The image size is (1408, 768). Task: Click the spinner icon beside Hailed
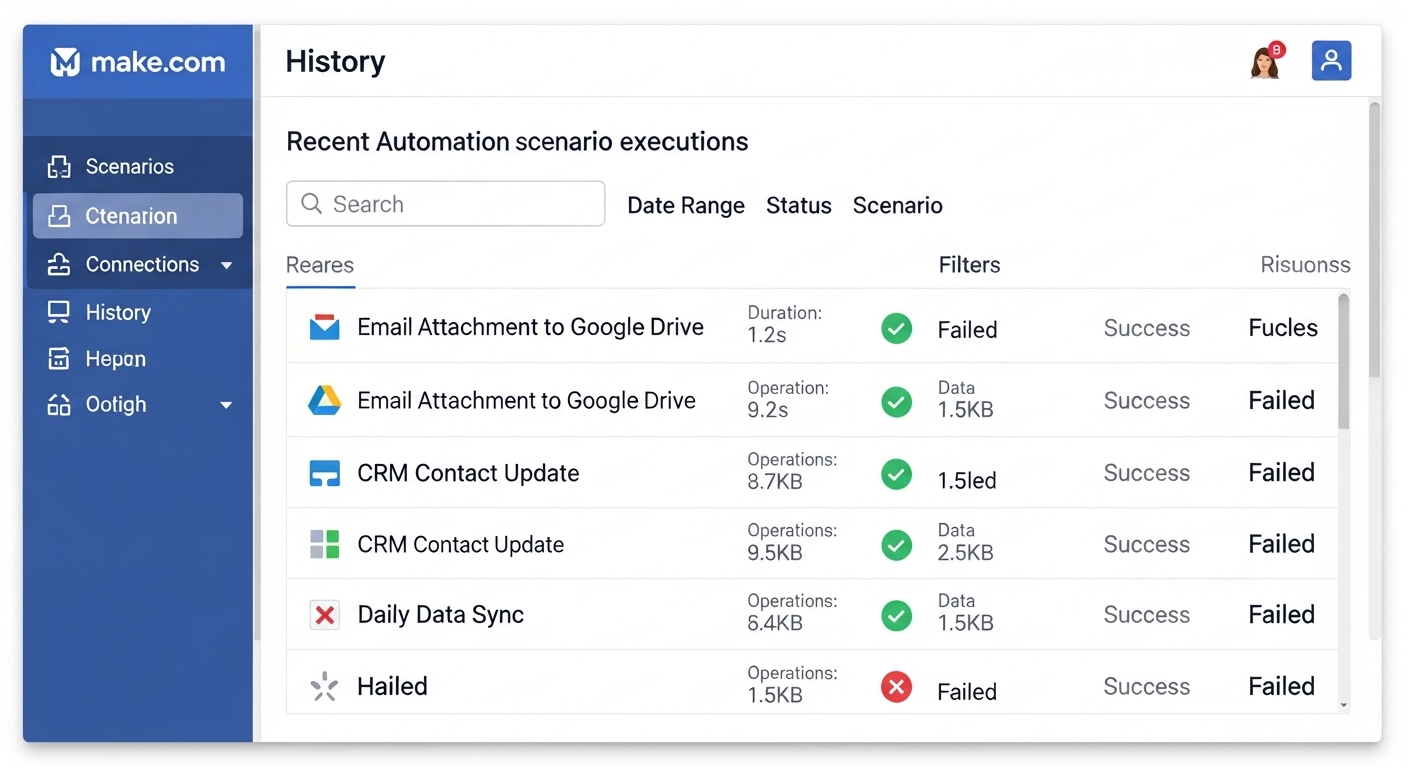click(x=324, y=687)
